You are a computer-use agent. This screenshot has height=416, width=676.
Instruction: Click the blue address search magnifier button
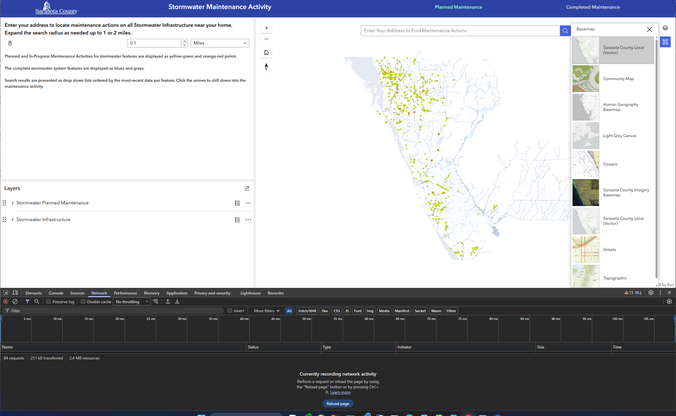click(x=565, y=31)
